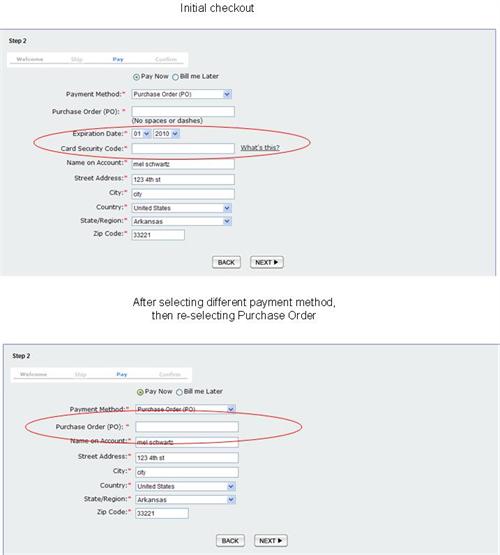Click BACK button in bottom form

click(230, 541)
